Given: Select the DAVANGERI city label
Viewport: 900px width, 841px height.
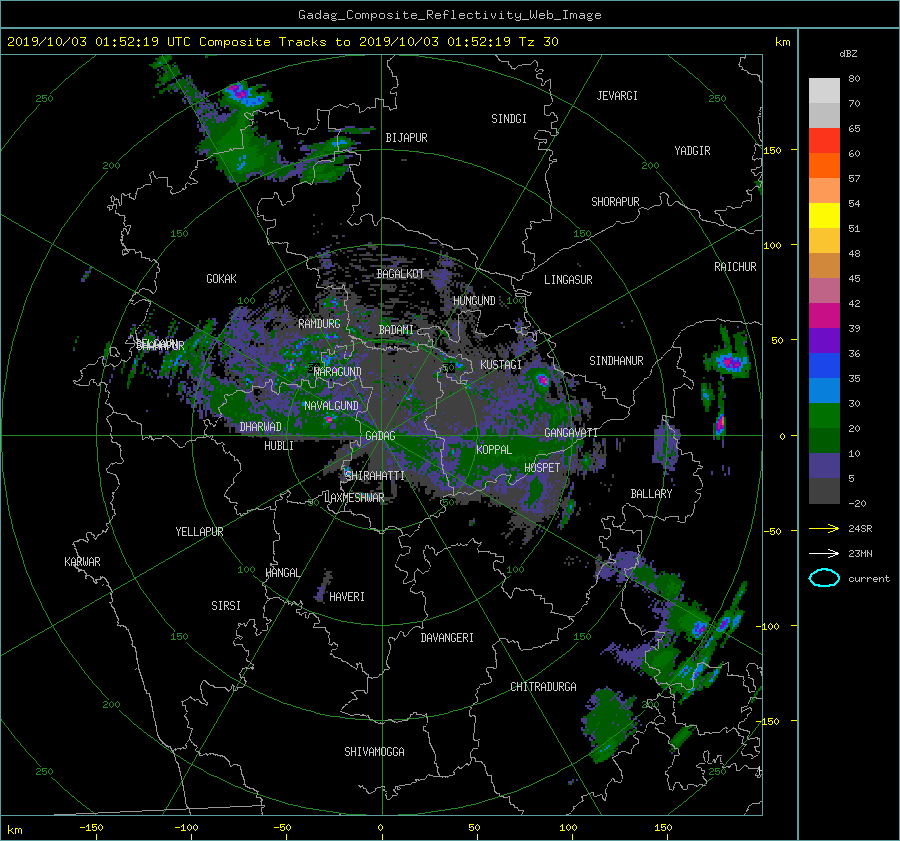Looking at the screenshot, I should (x=447, y=638).
